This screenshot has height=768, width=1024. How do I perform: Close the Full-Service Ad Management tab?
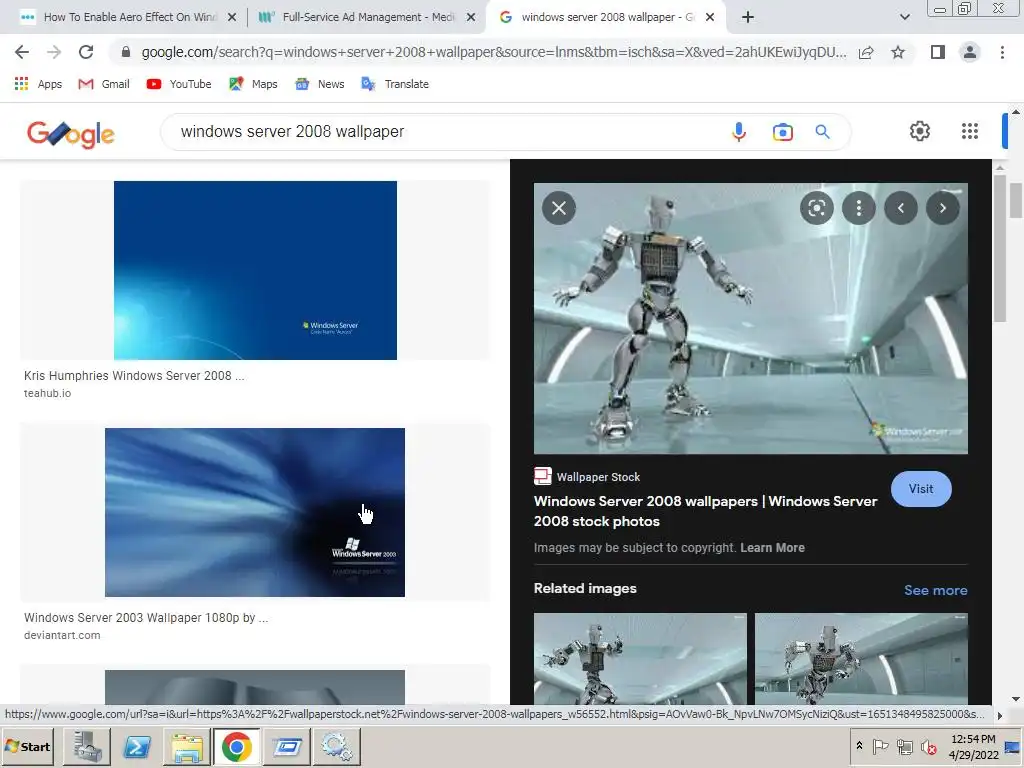coord(471,18)
